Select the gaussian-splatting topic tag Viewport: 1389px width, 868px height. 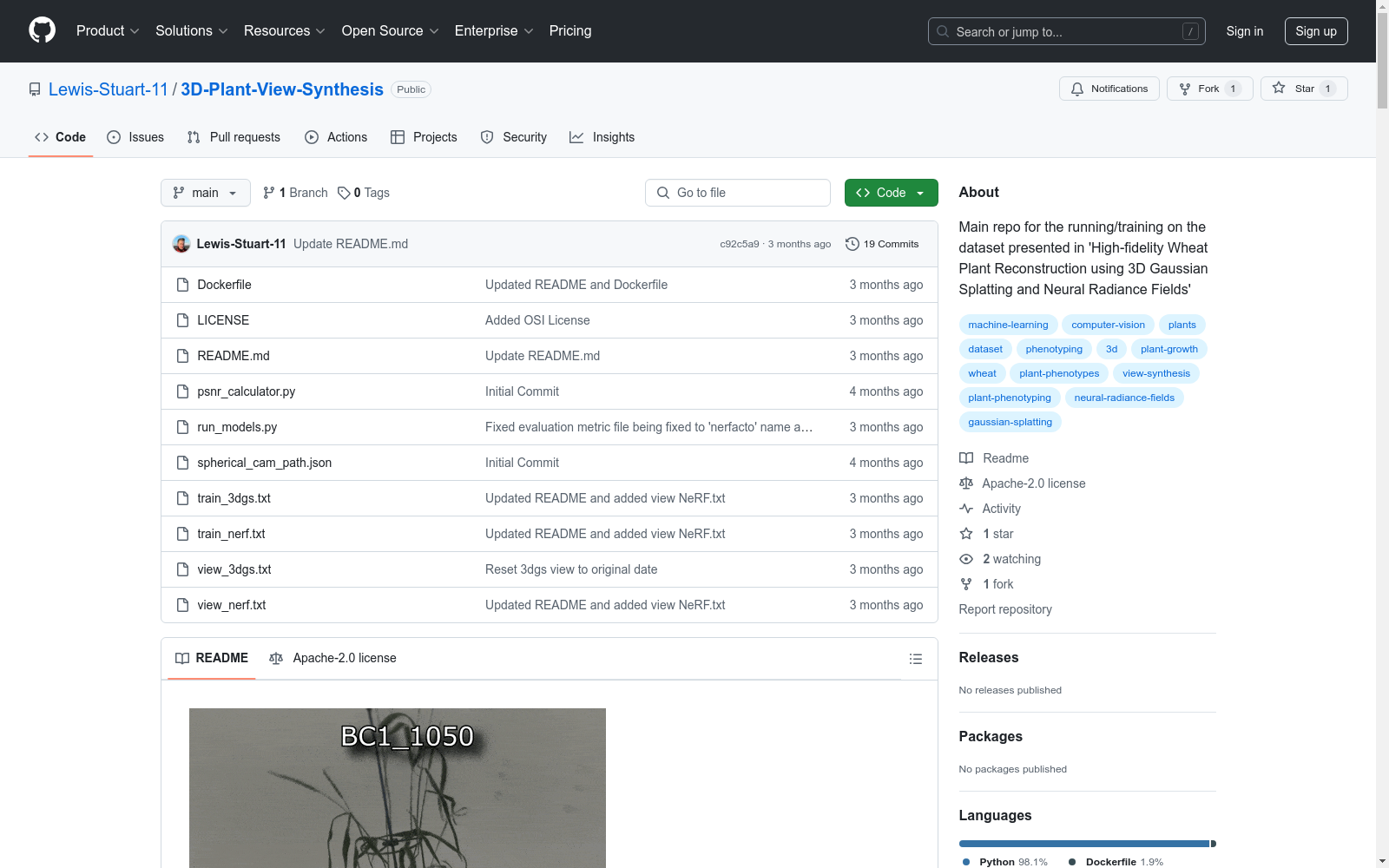click(x=1010, y=422)
